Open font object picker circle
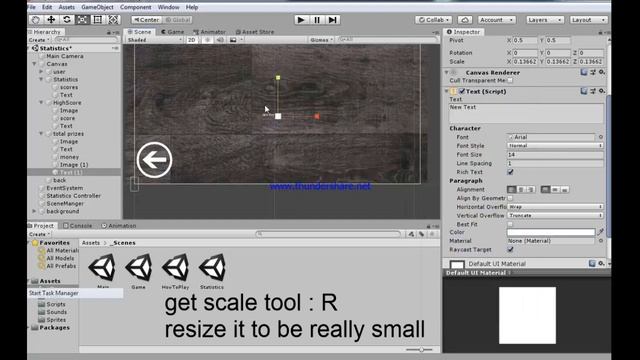 pyautogui.click(x=601, y=137)
